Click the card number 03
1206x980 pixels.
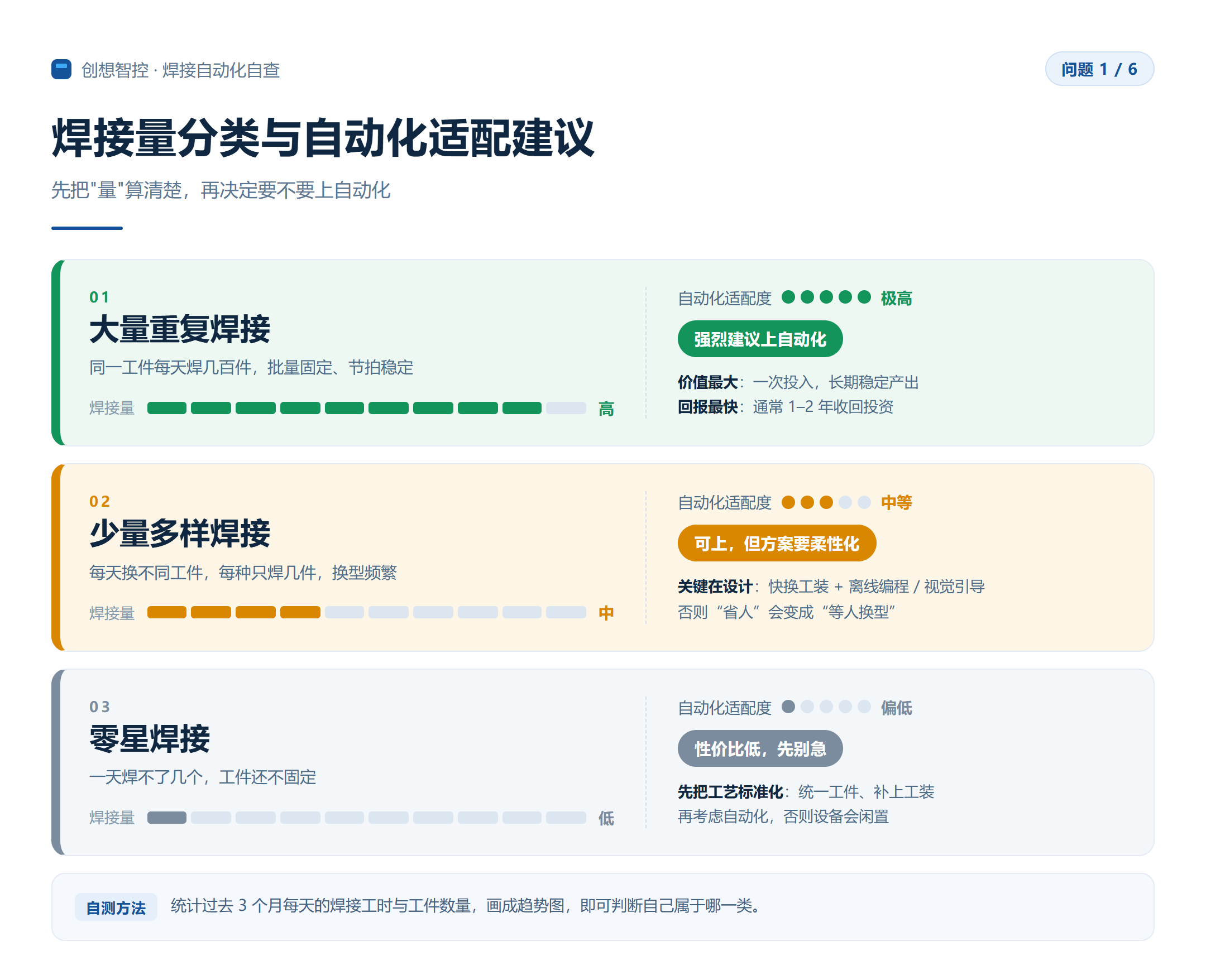[99, 707]
